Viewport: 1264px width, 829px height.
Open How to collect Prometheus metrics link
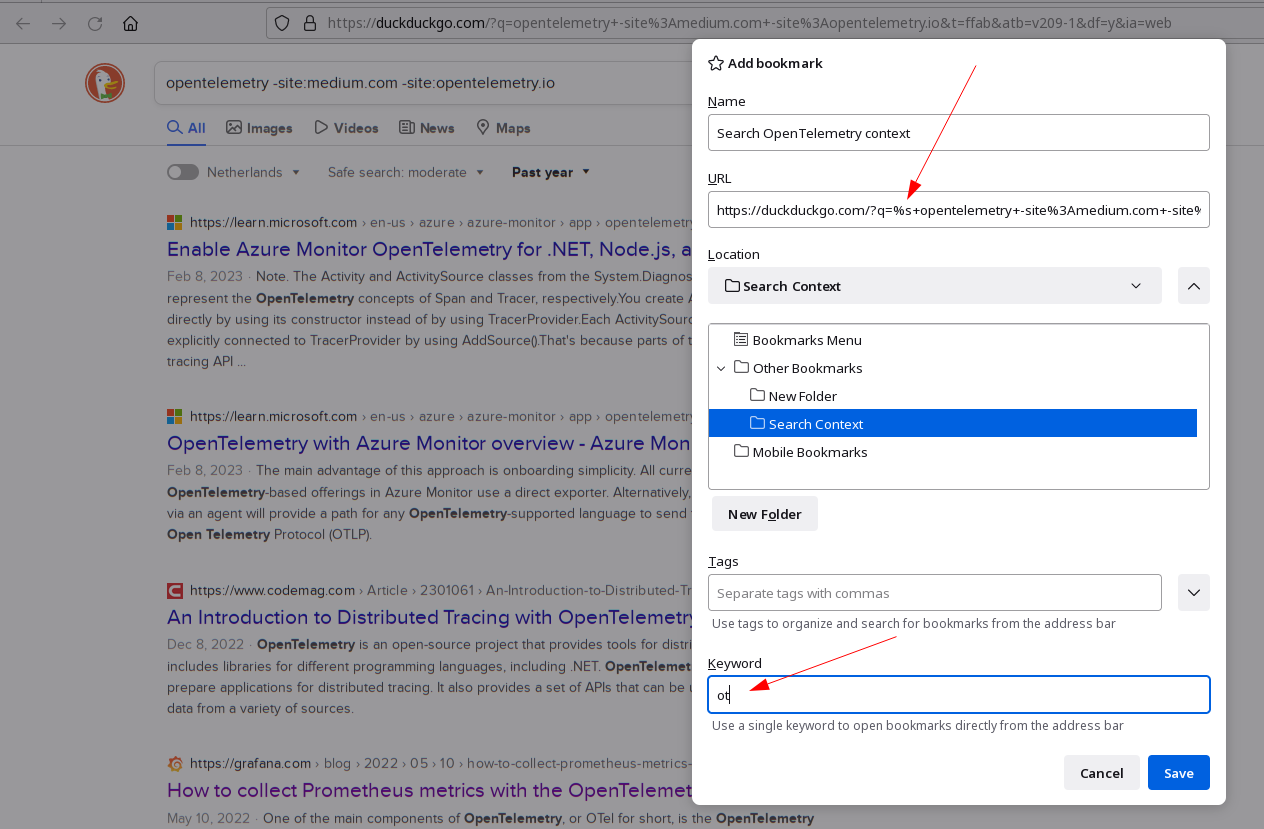pos(430,790)
